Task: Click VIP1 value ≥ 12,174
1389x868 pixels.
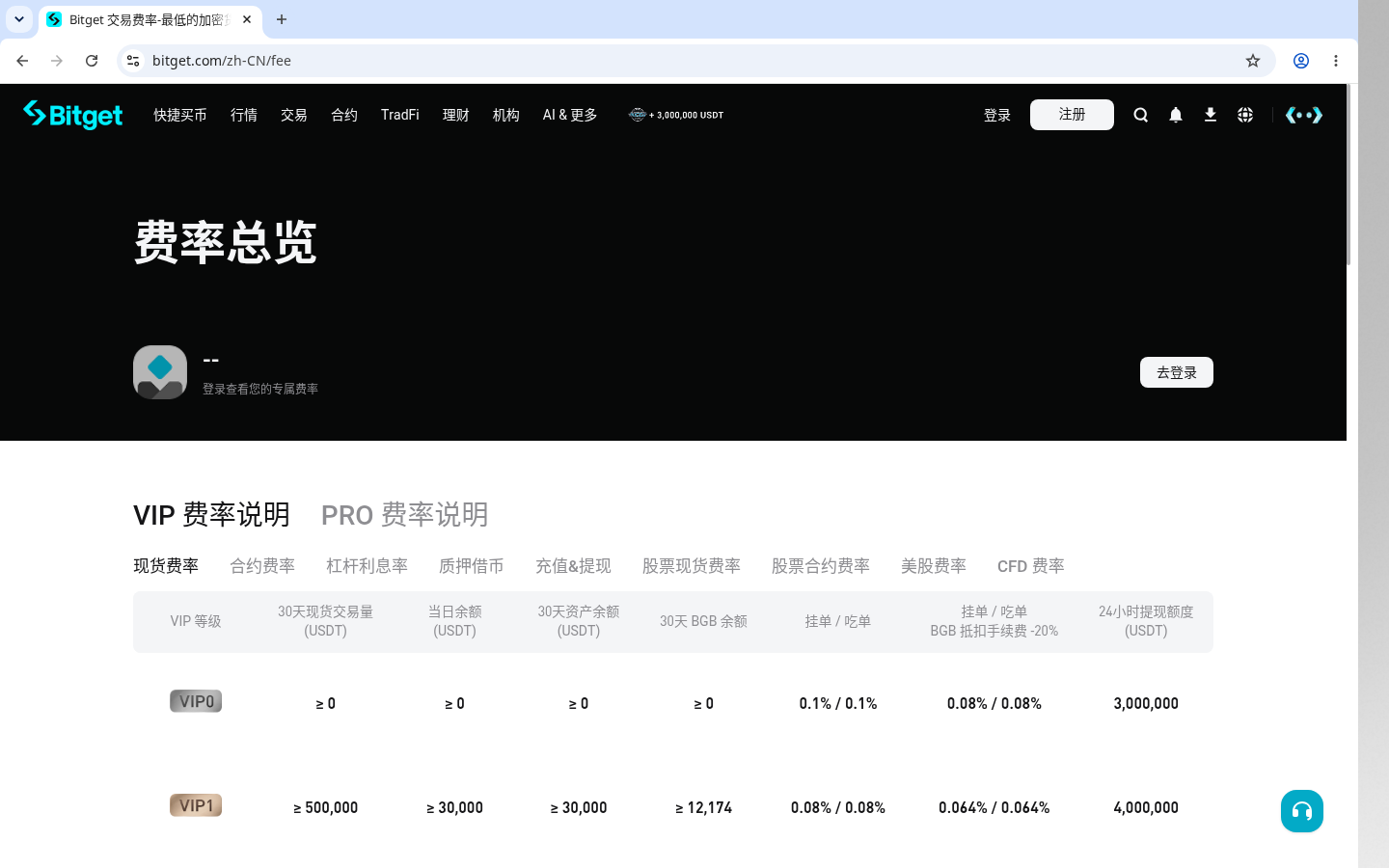Action: (704, 808)
